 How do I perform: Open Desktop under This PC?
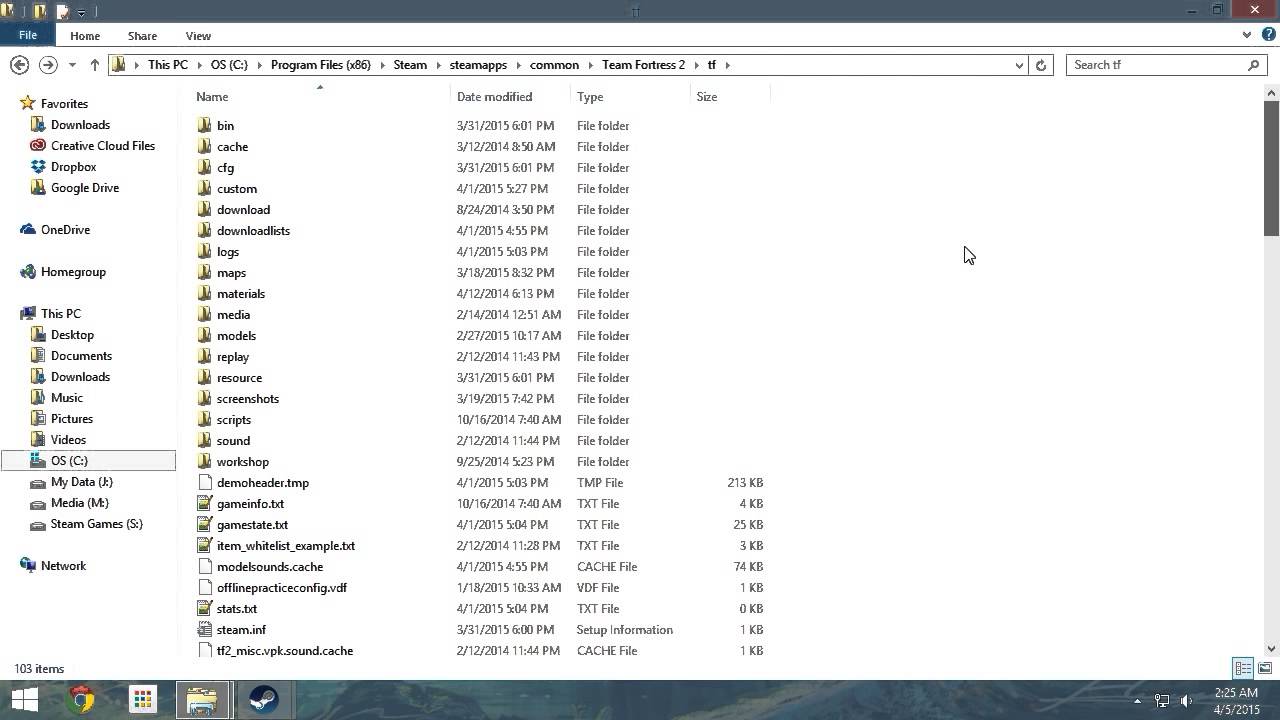coord(72,335)
